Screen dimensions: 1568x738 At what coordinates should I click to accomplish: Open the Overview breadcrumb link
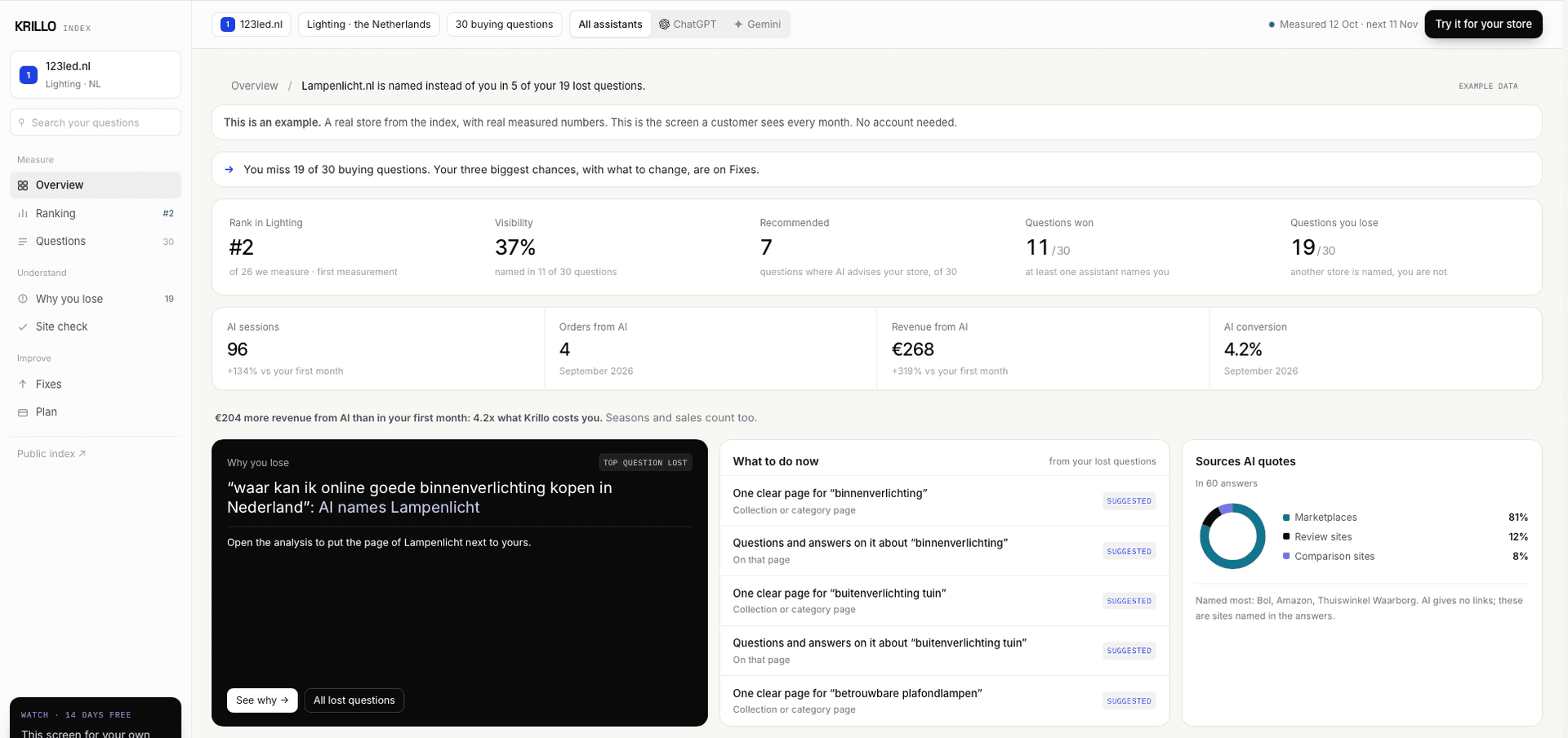[x=254, y=86]
